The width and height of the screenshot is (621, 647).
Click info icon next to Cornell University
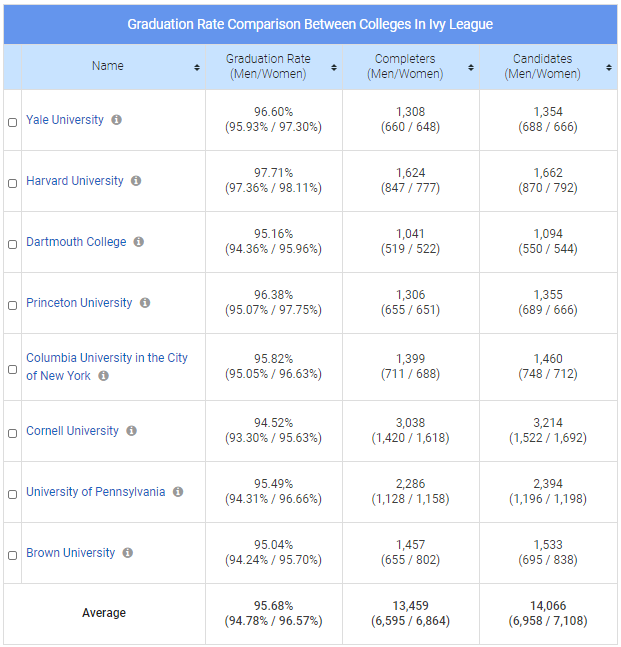(x=131, y=431)
